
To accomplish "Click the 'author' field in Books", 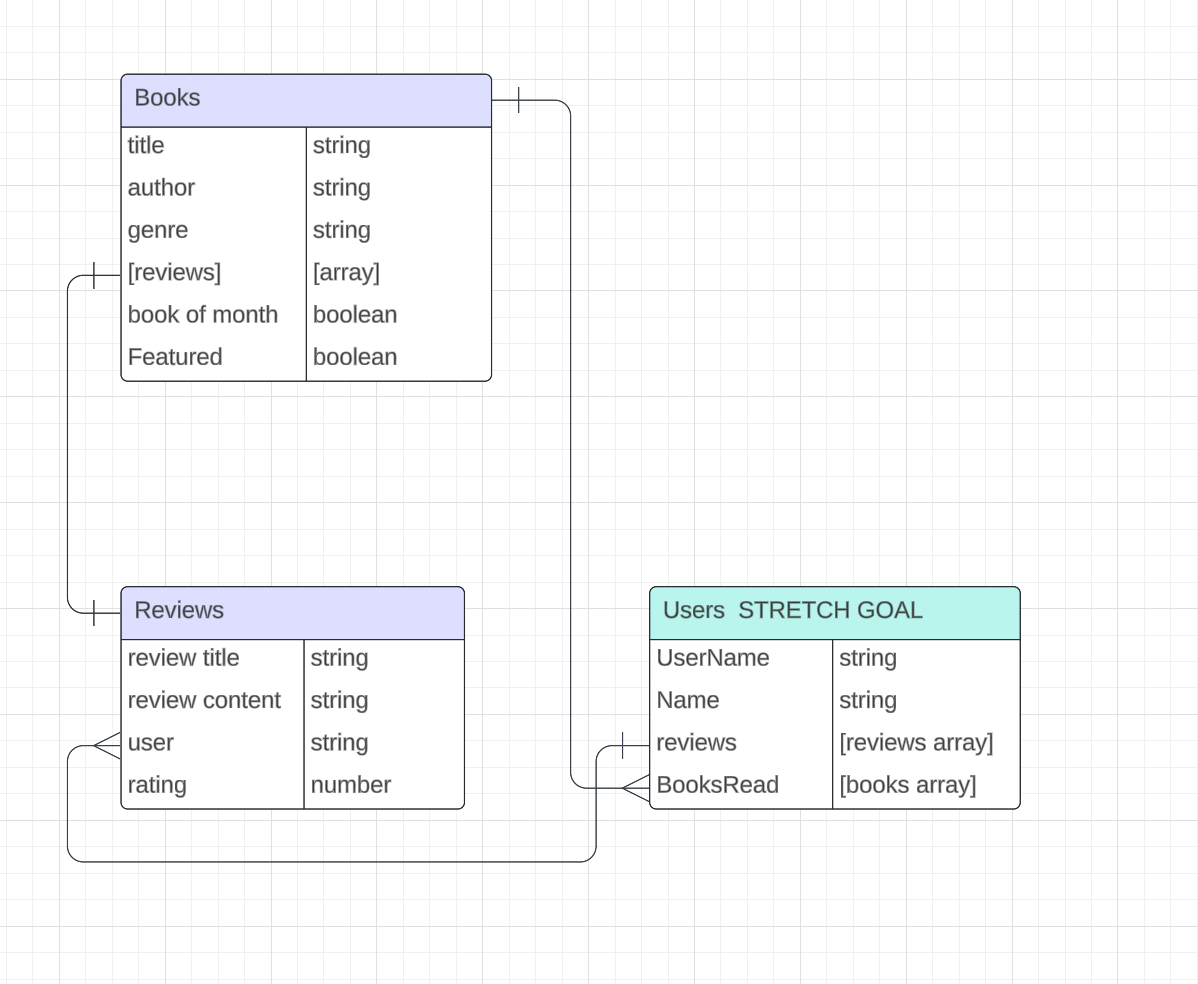I will [x=161, y=187].
